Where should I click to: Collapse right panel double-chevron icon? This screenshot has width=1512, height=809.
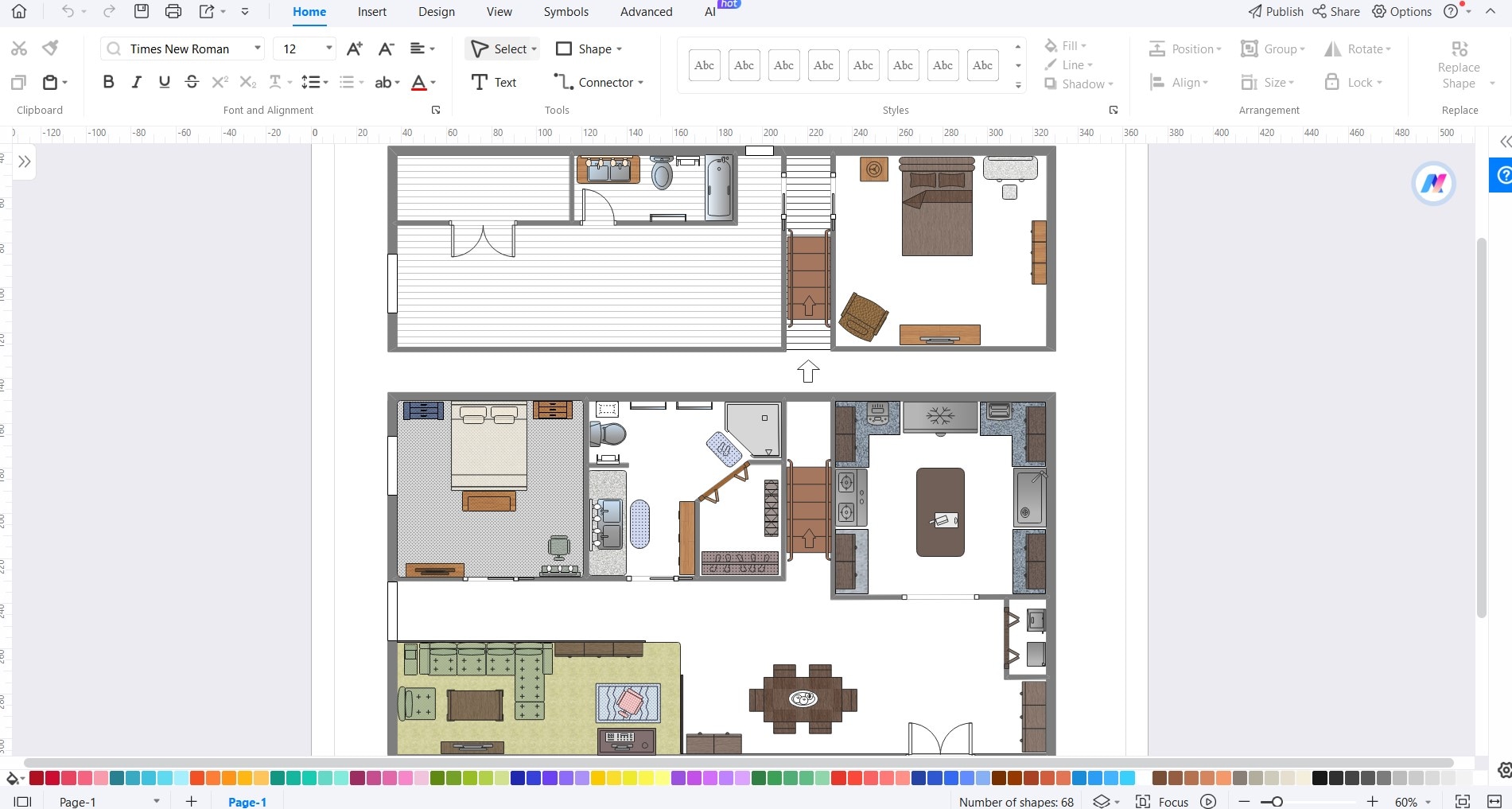(1505, 142)
